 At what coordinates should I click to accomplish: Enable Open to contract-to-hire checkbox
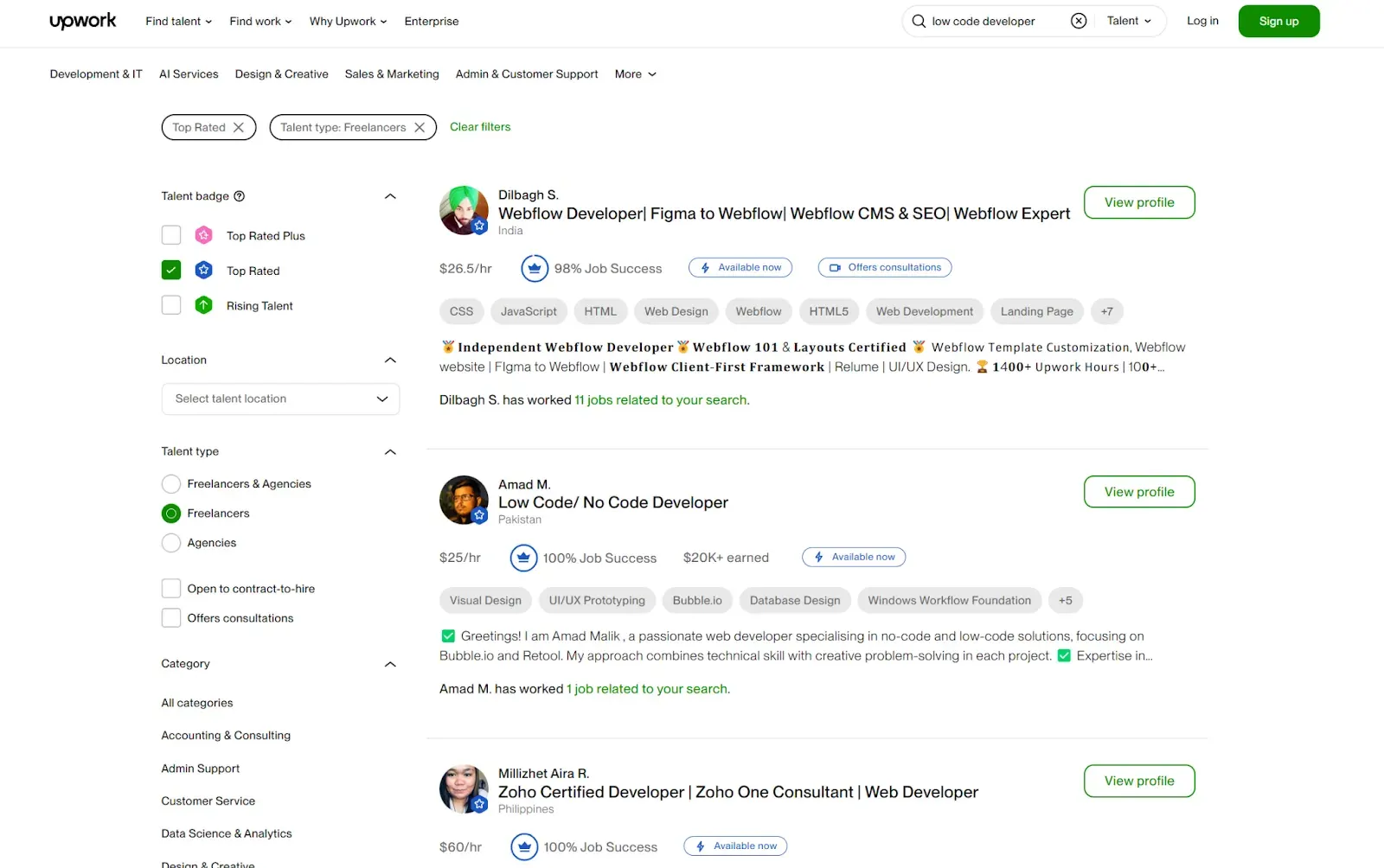tap(171, 589)
